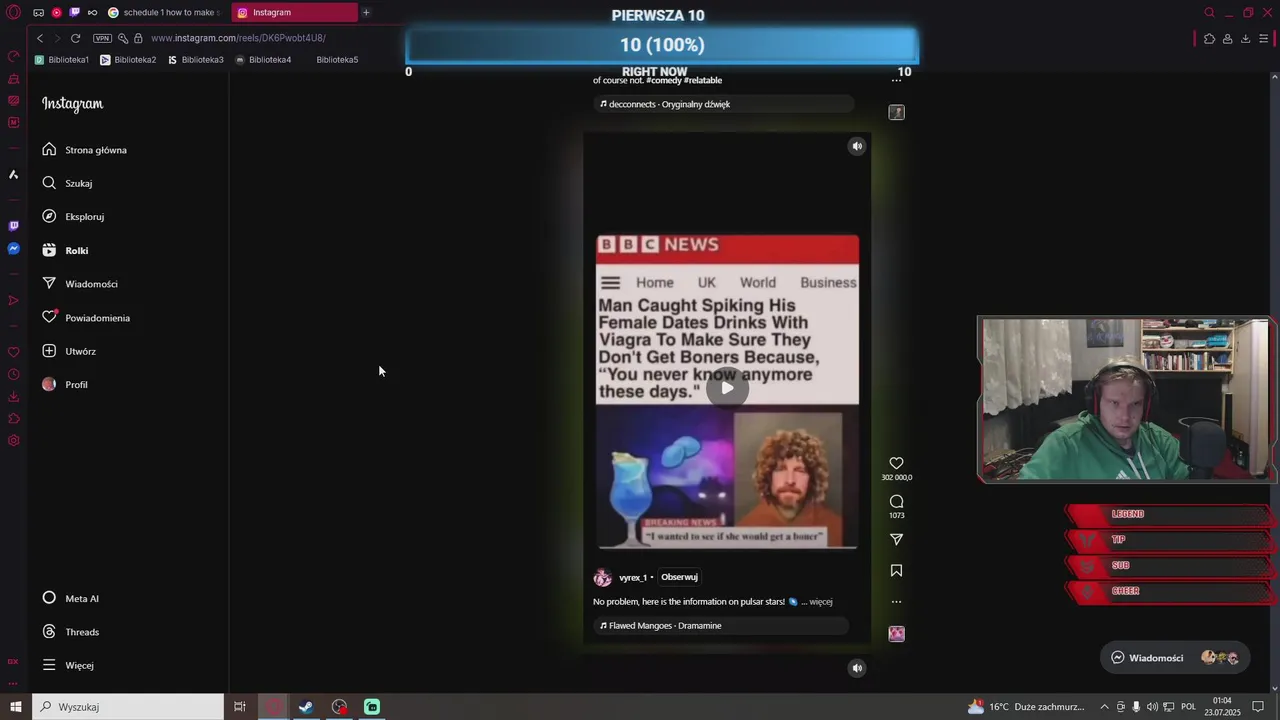The width and height of the screenshot is (1280, 720).
Task: Open vyrex_1 profile username
Action: tap(633, 578)
